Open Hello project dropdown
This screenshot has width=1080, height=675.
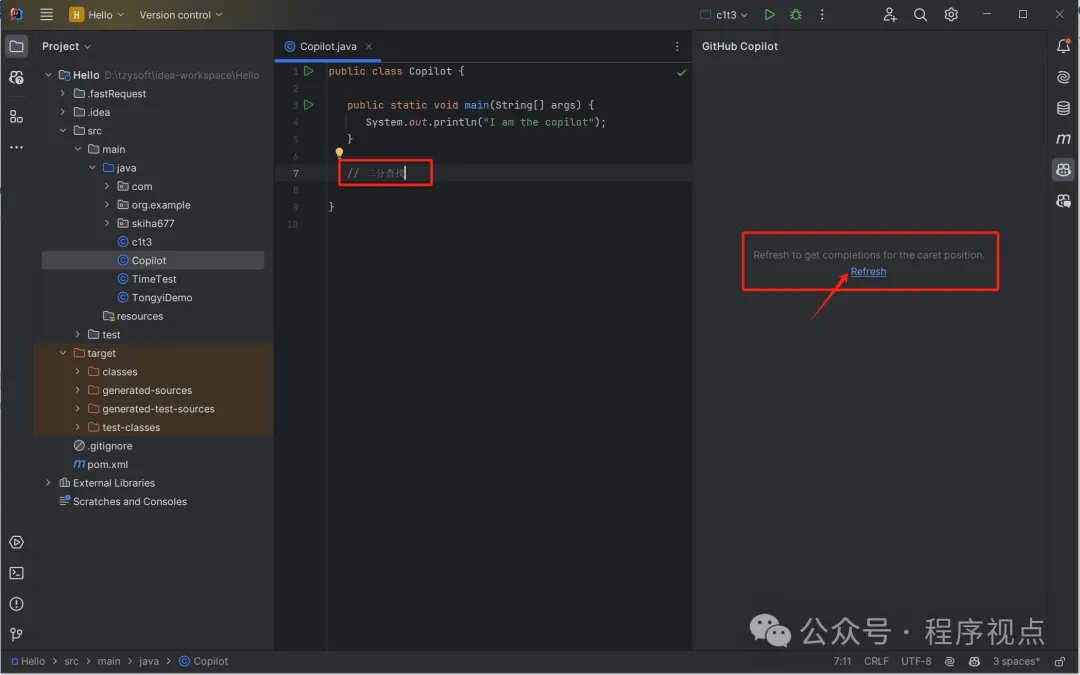(x=97, y=14)
